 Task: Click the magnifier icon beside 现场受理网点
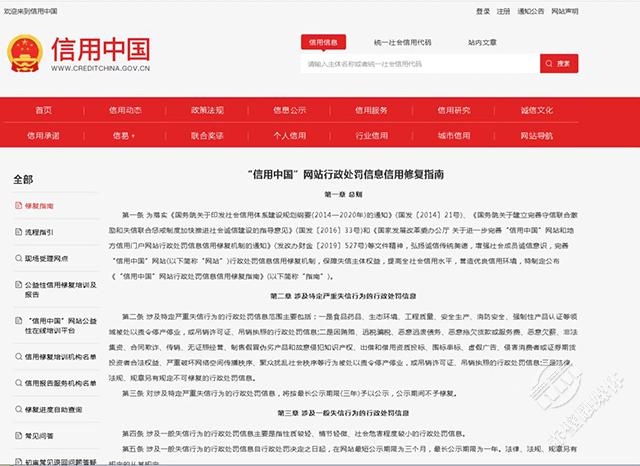coord(18,258)
